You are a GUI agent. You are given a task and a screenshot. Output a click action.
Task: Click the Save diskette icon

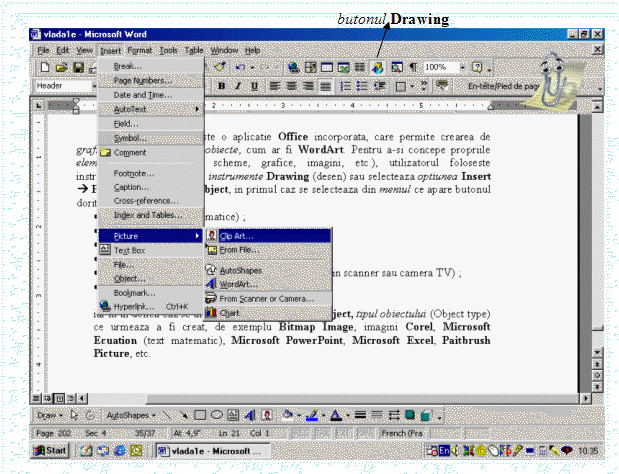click(77, 67)
